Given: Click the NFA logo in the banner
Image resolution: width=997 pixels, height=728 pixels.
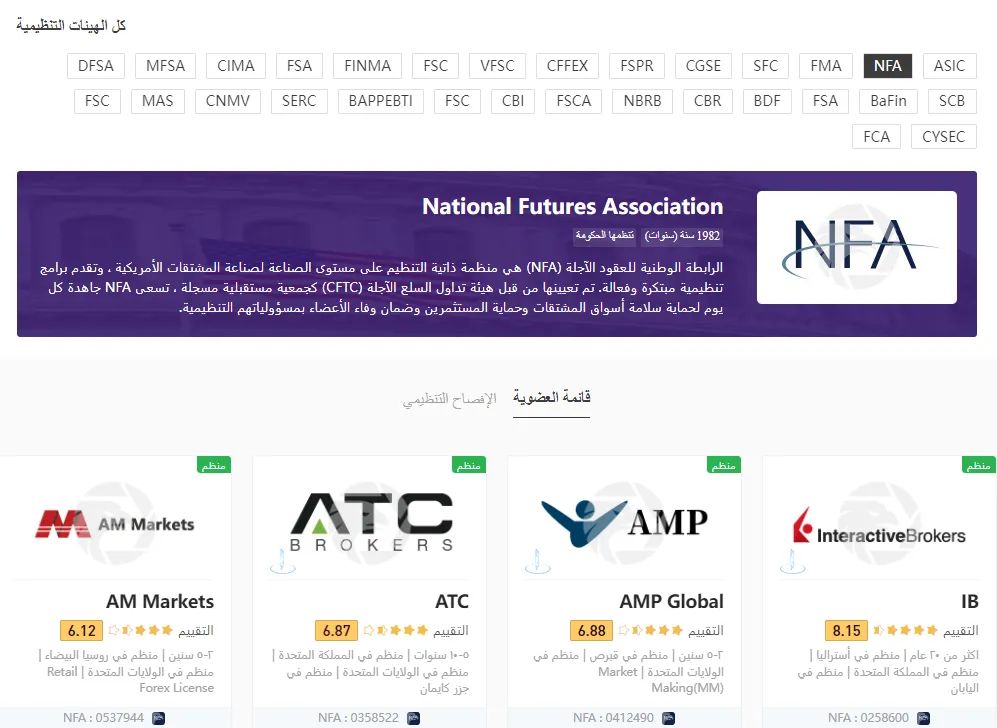Looking at the screenshot, I should tap(856, 247).
